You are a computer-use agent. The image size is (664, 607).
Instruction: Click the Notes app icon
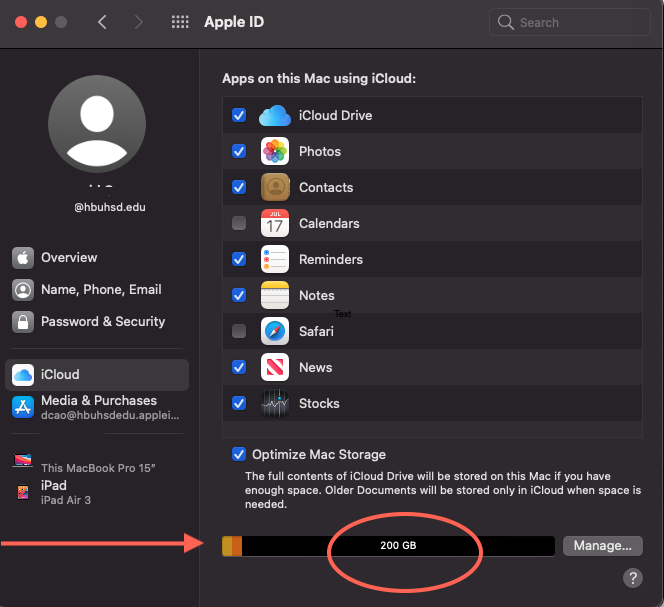coord(275,295)
